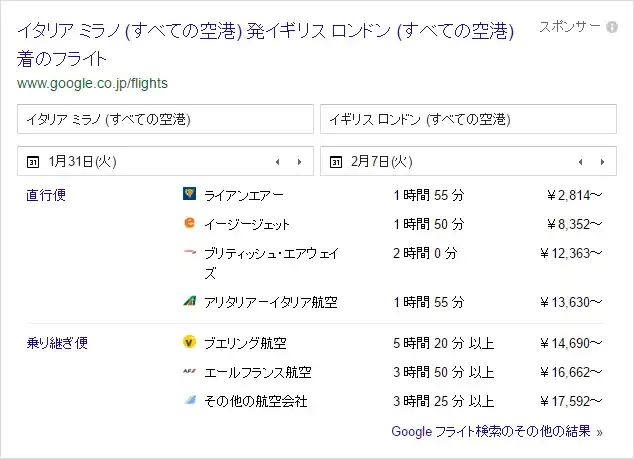Click the Air France logo icon

(x=190, y=371)
